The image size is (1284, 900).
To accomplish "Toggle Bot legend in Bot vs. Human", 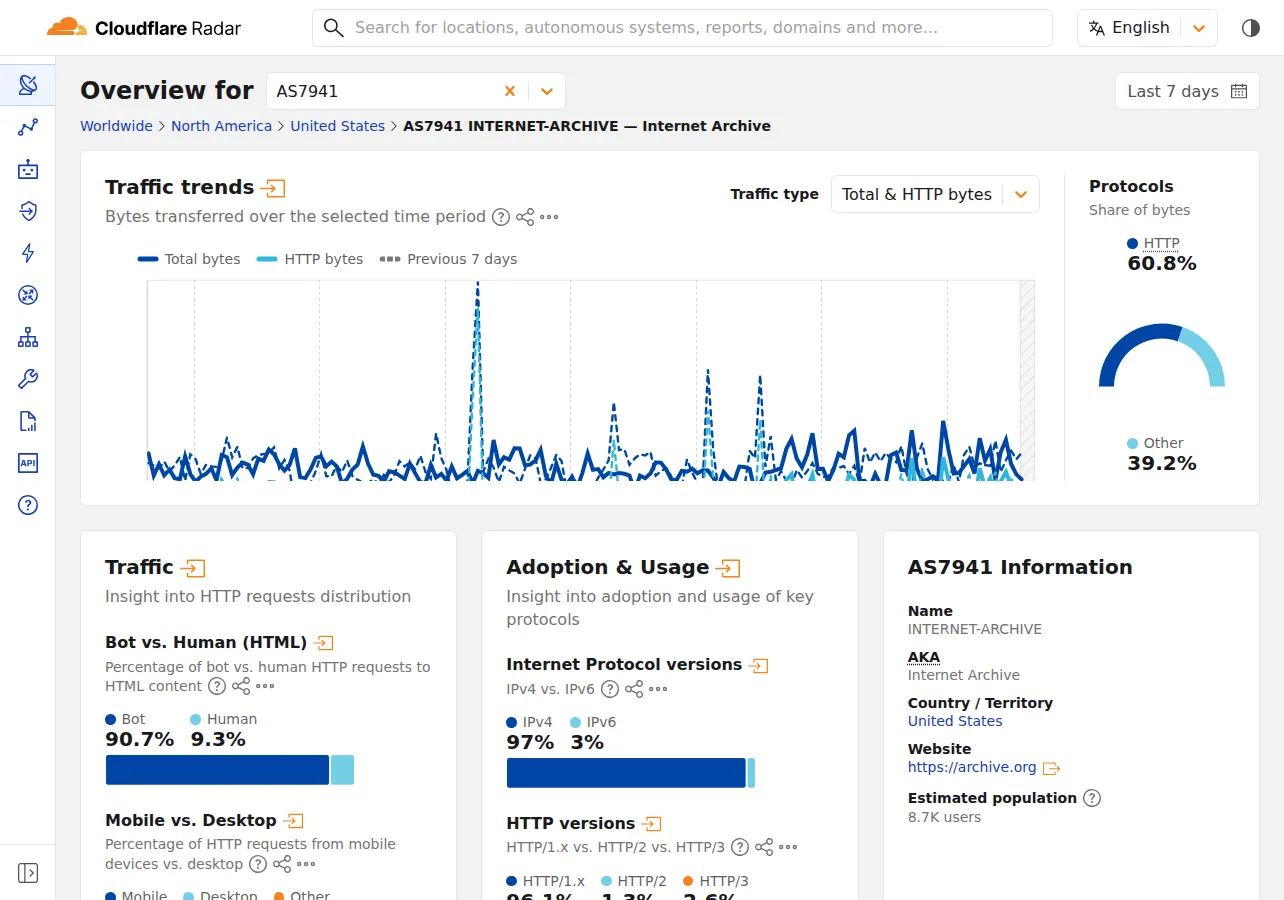I will pyautogui.click(x=126, y=719).
